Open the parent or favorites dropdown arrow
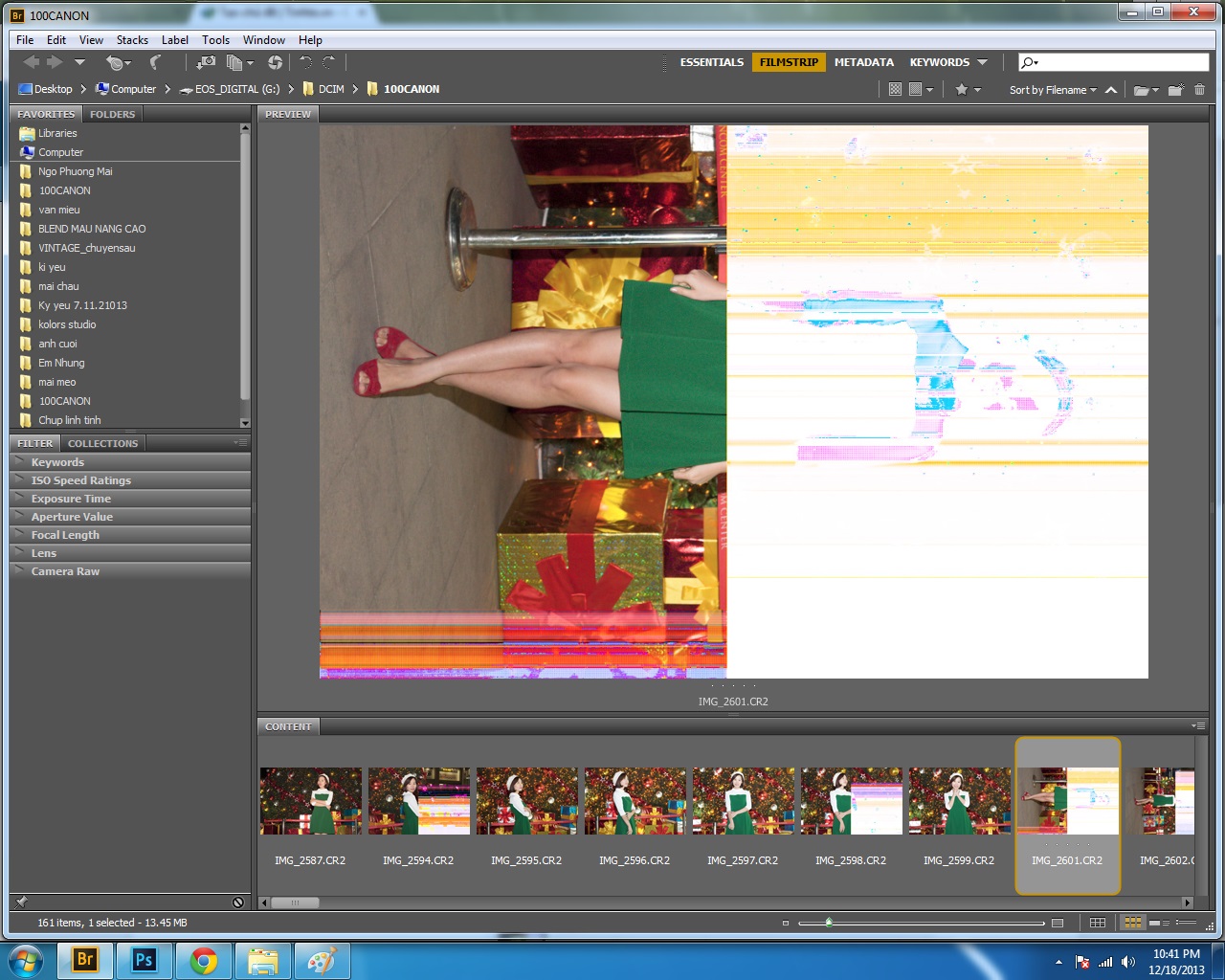The width and height of the screenshot is (1225, 980). (x=79, y=62)
